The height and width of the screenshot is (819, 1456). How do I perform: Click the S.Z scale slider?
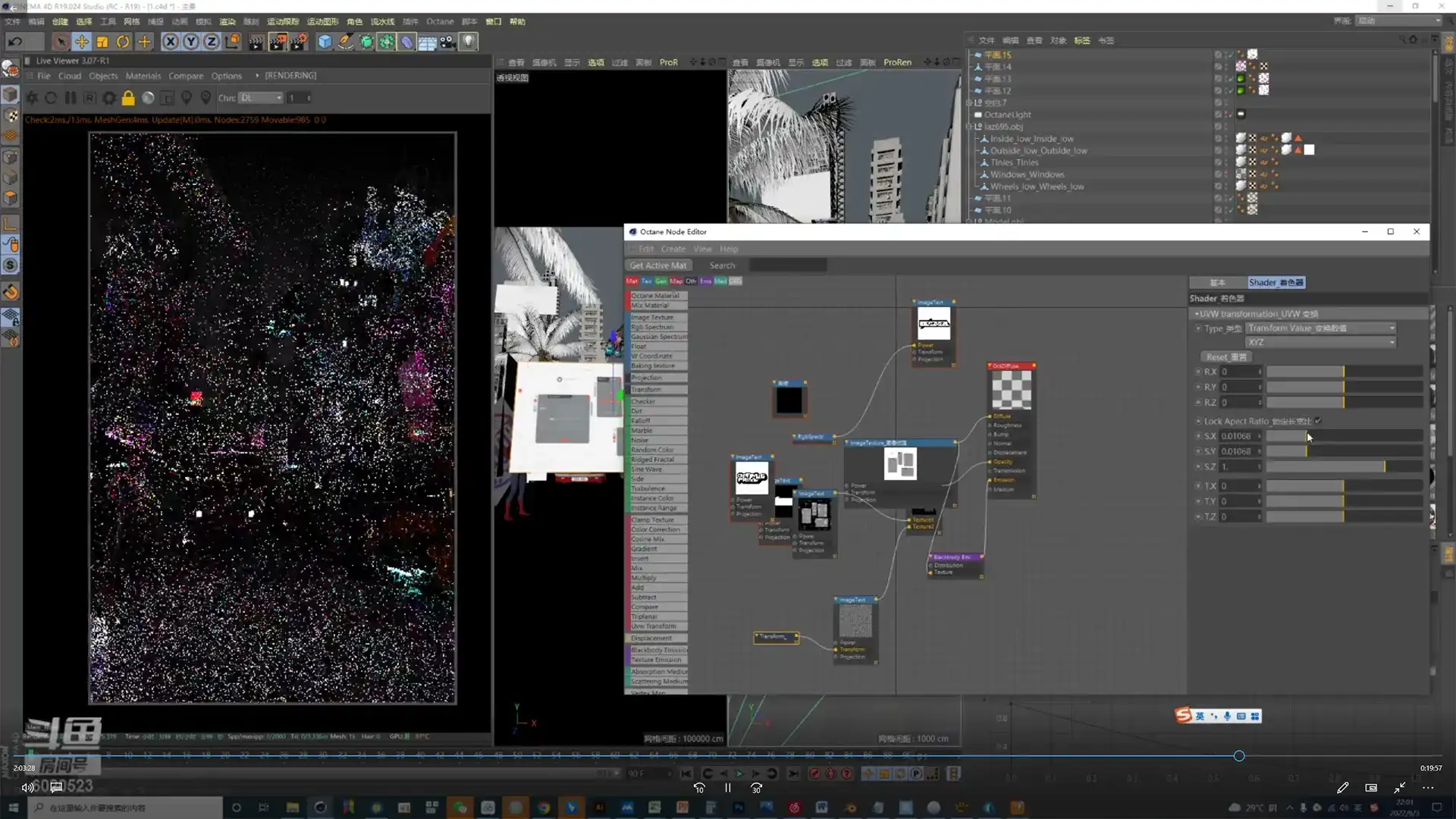click(1343, 467)
